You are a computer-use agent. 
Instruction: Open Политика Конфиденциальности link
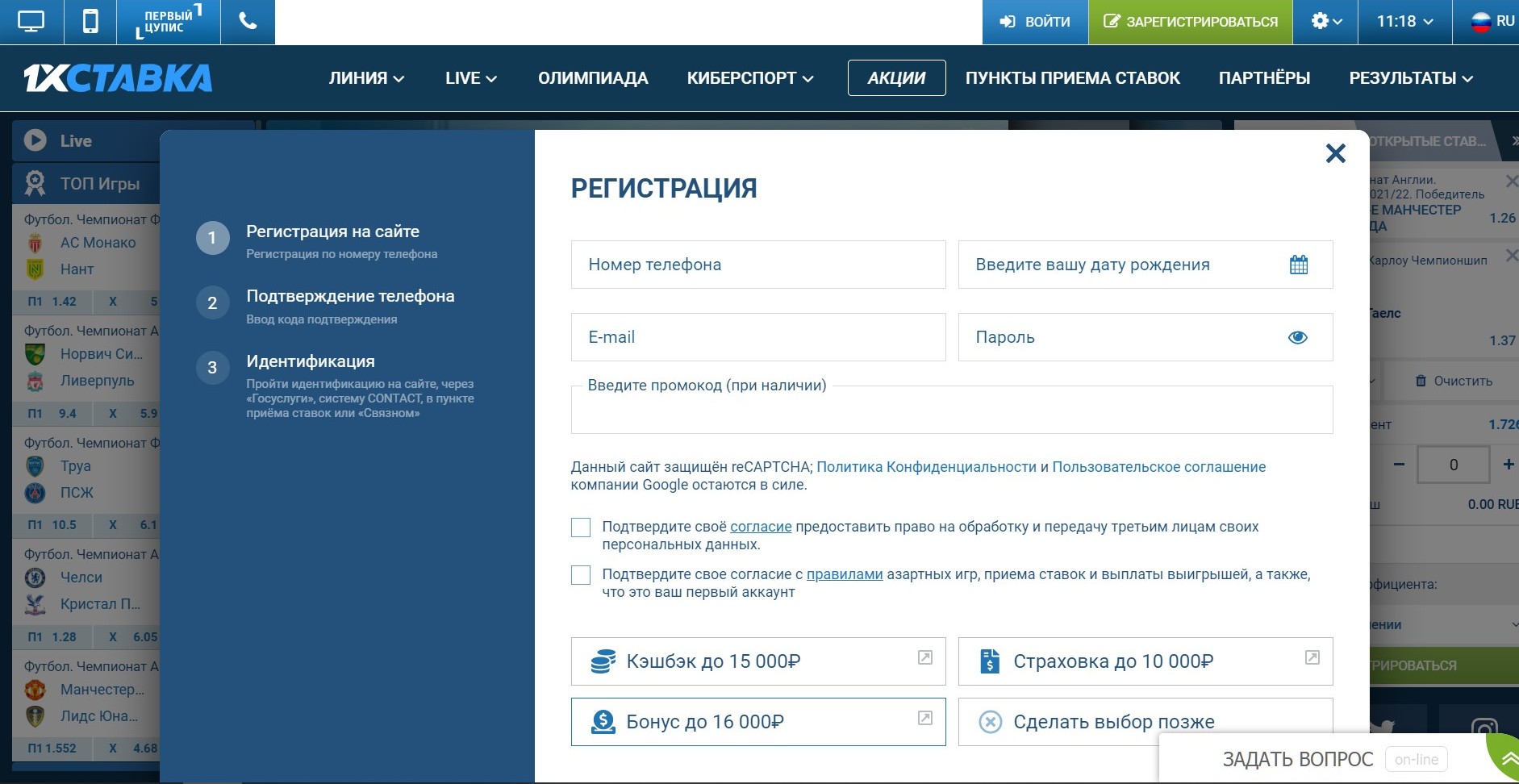point(926,467)
